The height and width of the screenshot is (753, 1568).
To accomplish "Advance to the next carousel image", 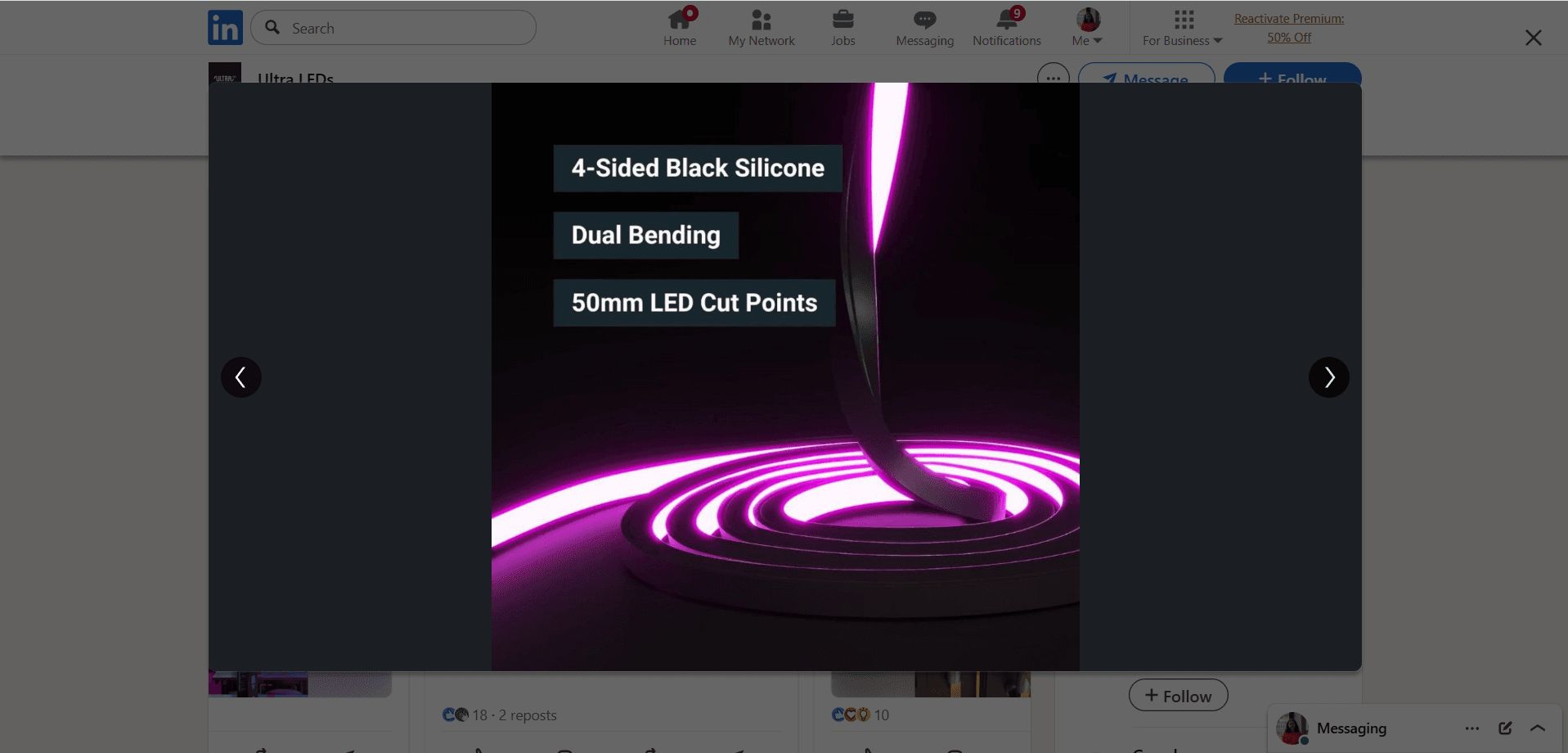I will click(x=1328, y=376).
